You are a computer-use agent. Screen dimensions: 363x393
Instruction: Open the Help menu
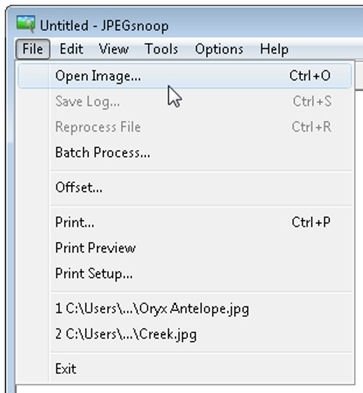[x=274, y=49]
